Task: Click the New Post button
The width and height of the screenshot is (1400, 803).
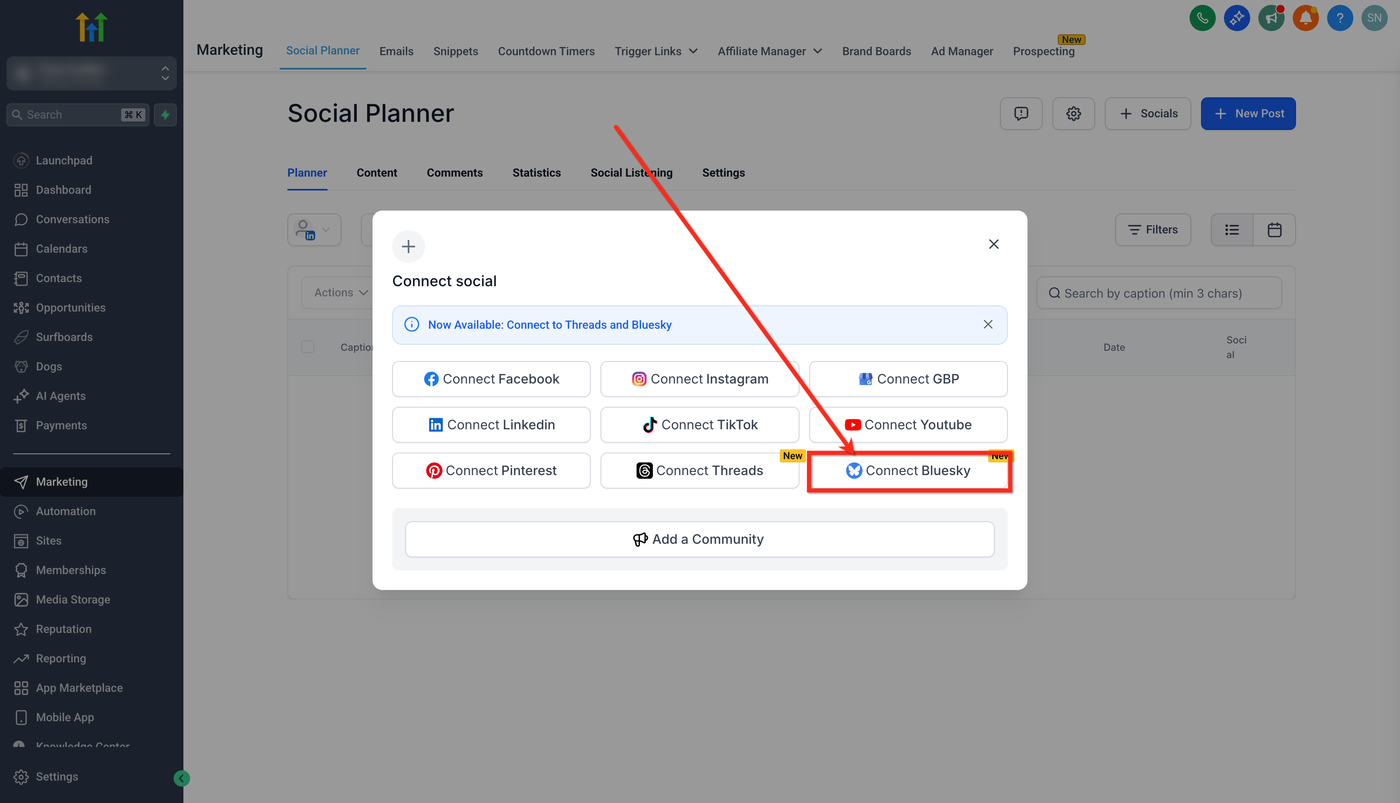Action: click(1248, 114)
